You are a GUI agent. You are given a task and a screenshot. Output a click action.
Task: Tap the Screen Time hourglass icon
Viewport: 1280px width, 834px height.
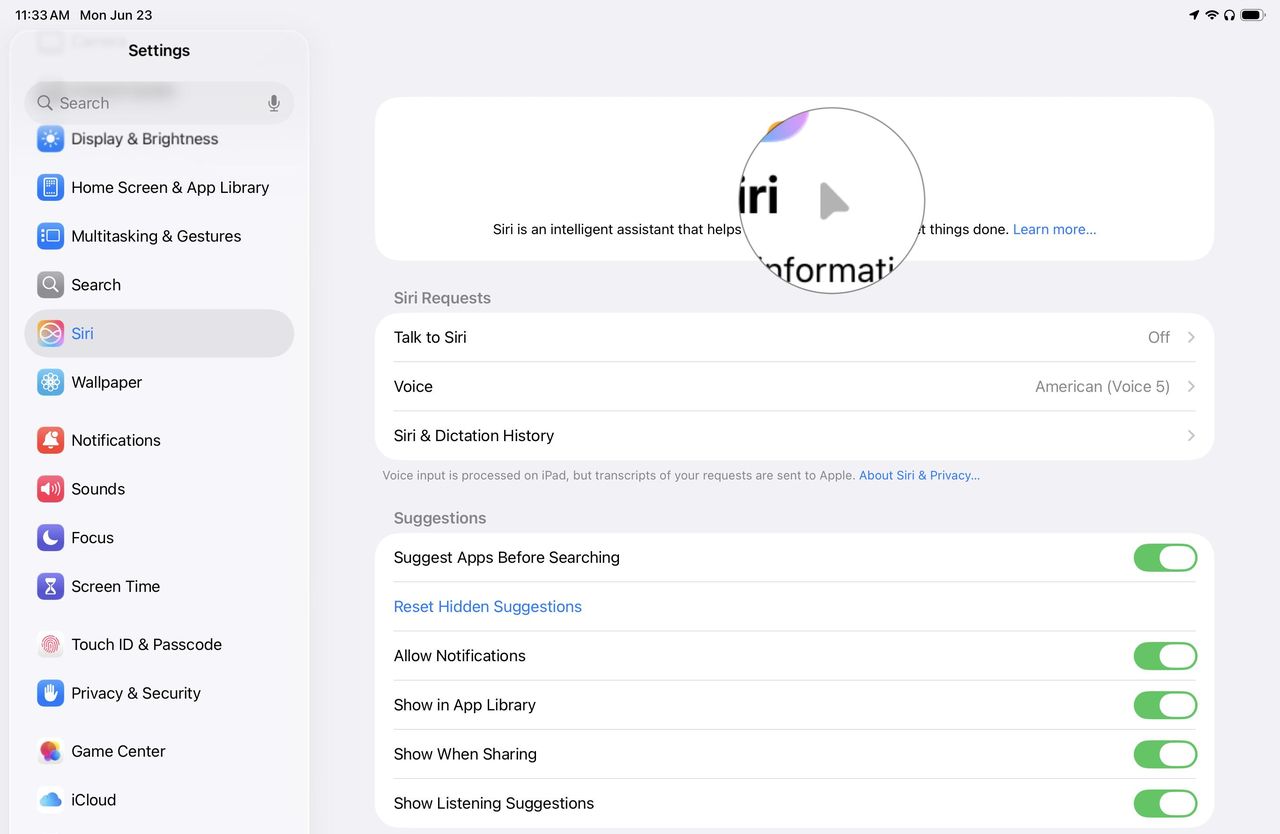pyautogui.click(x=50, y=587)
